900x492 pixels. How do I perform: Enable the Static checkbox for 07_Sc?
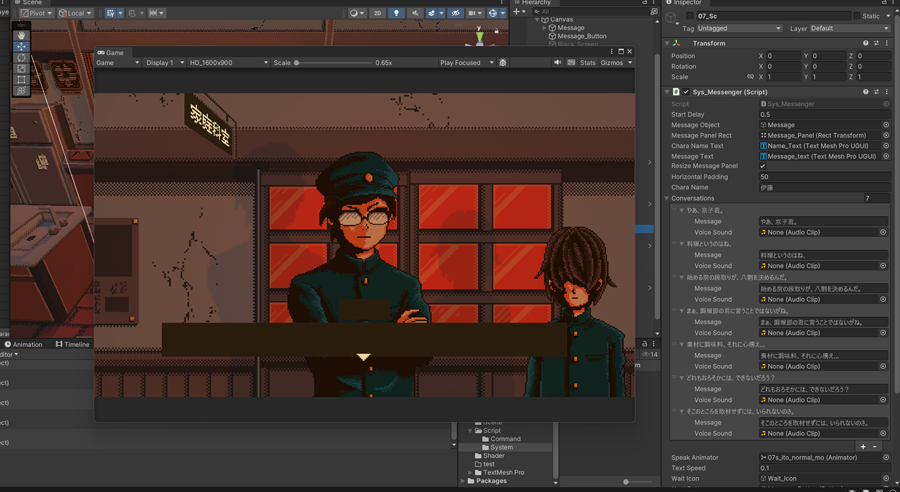tap(858, 16)
